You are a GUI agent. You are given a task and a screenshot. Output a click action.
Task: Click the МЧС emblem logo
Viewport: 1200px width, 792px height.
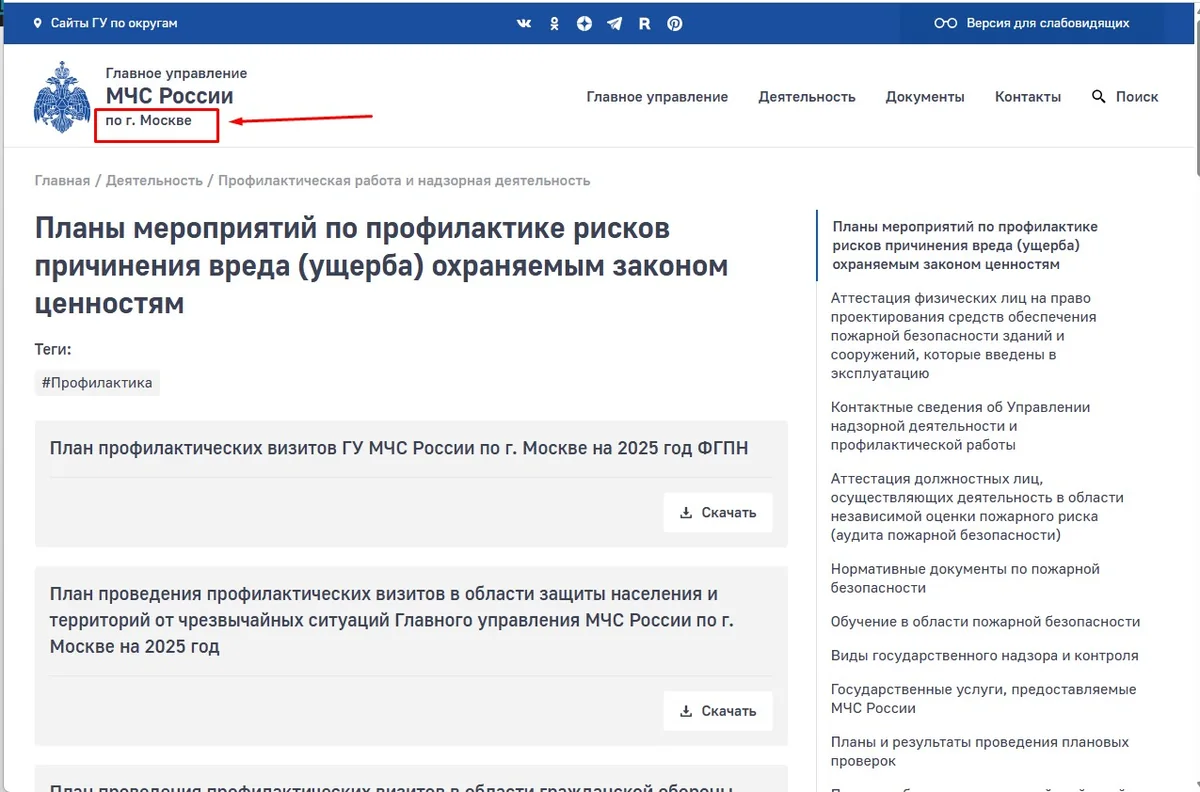coord(62,97)
